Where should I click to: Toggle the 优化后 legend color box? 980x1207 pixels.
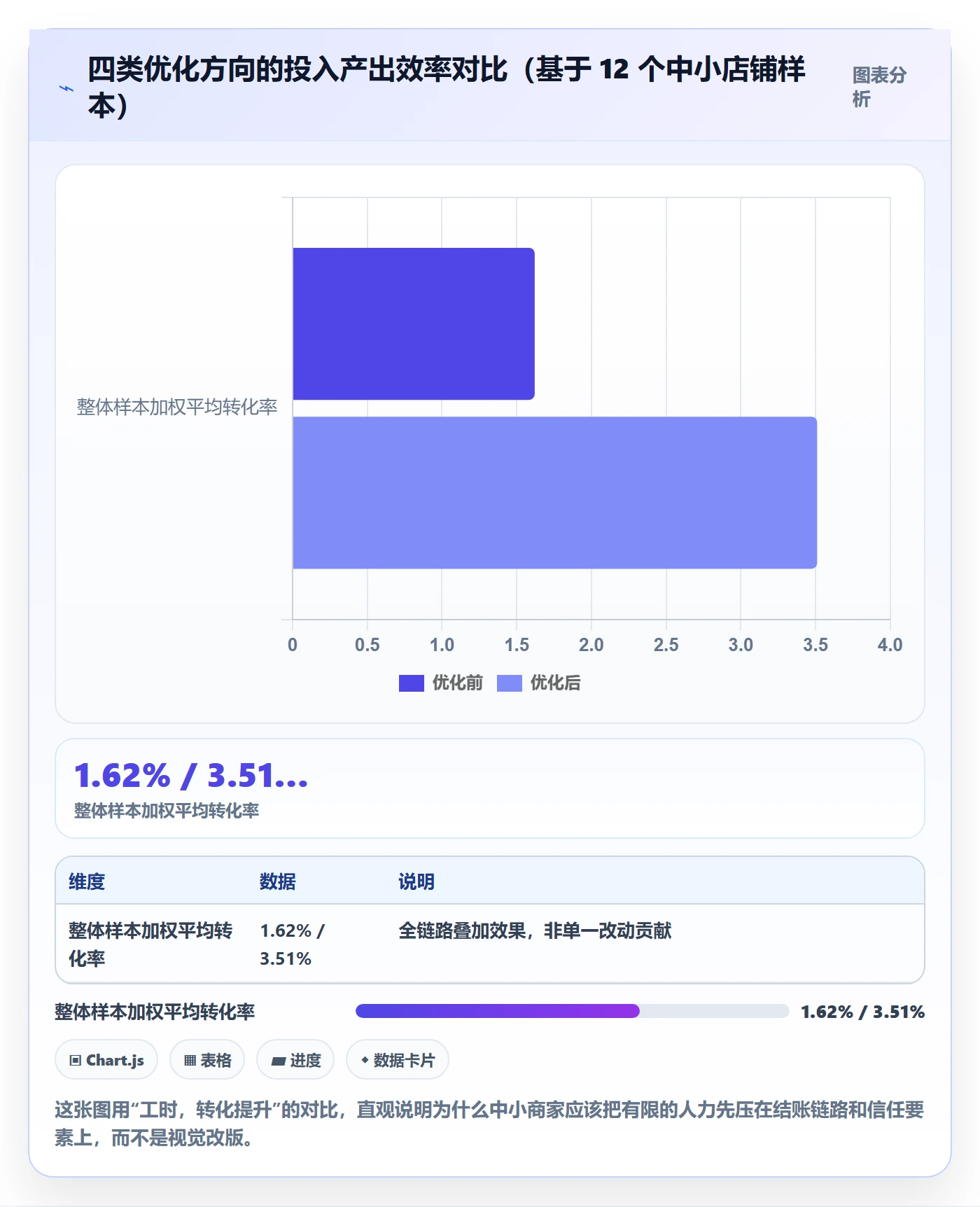pyautogui.click(x=510, y=683)
